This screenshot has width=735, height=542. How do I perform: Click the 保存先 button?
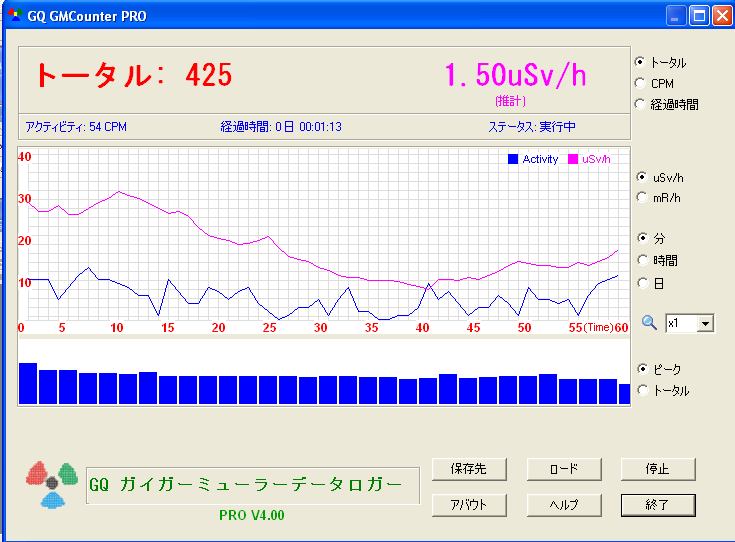[x=469, y=469]
